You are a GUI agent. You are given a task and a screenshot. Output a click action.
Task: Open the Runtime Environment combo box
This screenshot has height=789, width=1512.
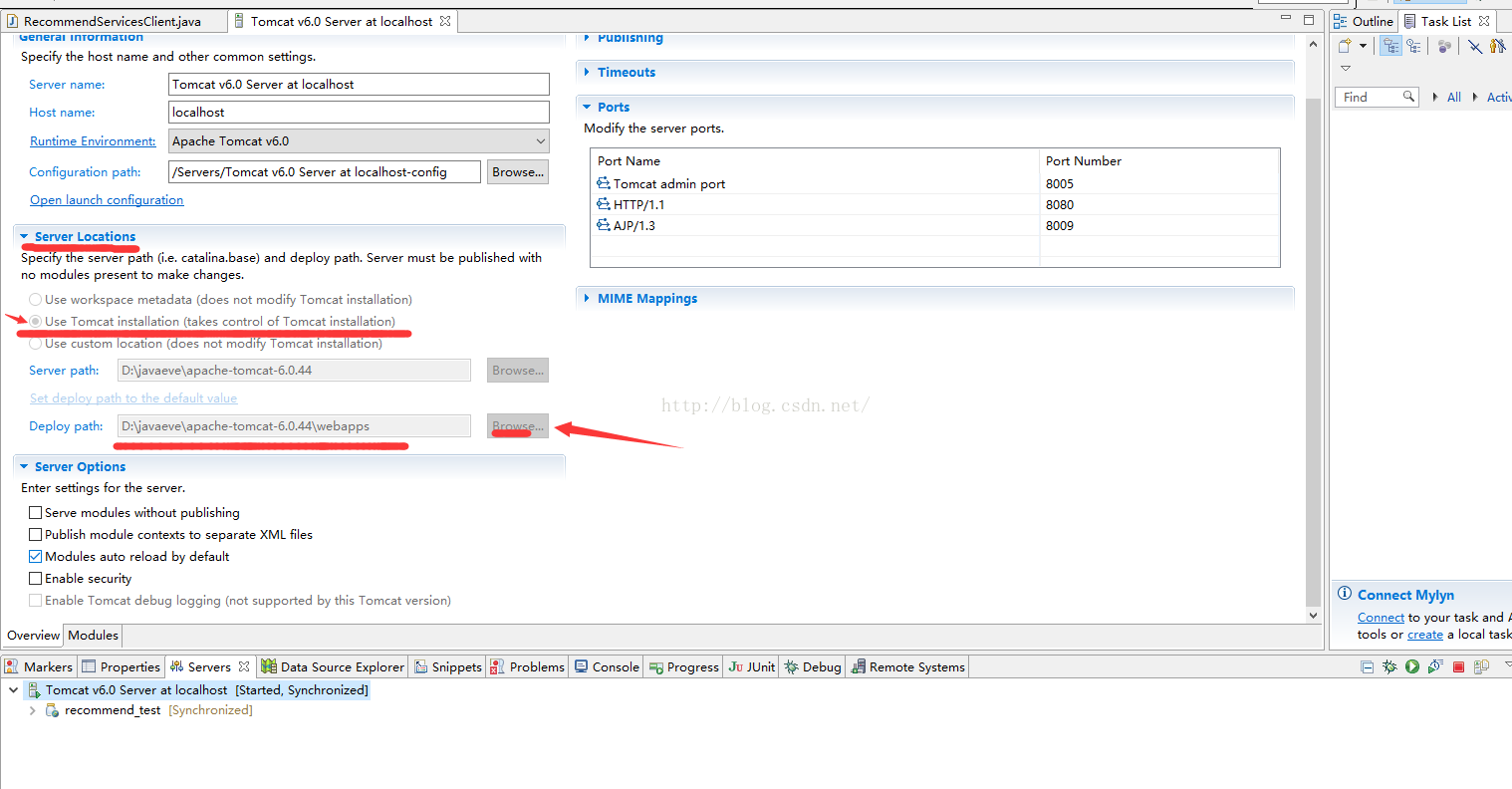(359, 141)
